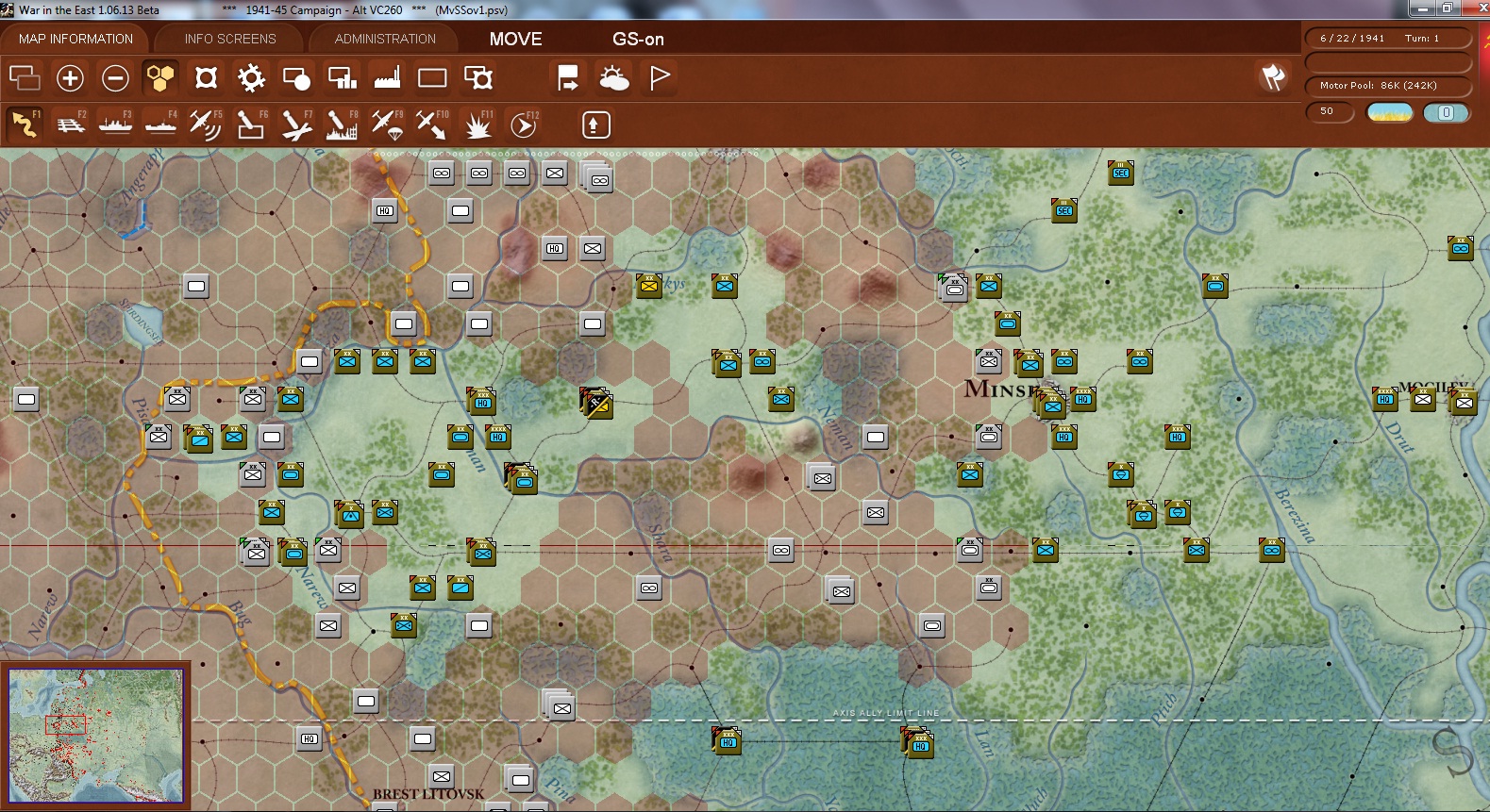This screenshot has width=1490, height=812.
Task: Show weather using the sun and cloud icon
Action: [614, 77]
